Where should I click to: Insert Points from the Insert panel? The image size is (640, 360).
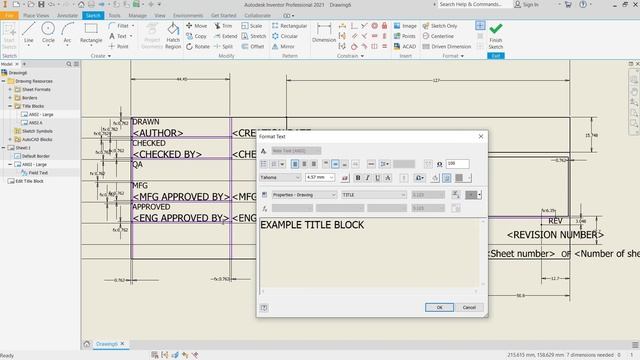(404, 36)
